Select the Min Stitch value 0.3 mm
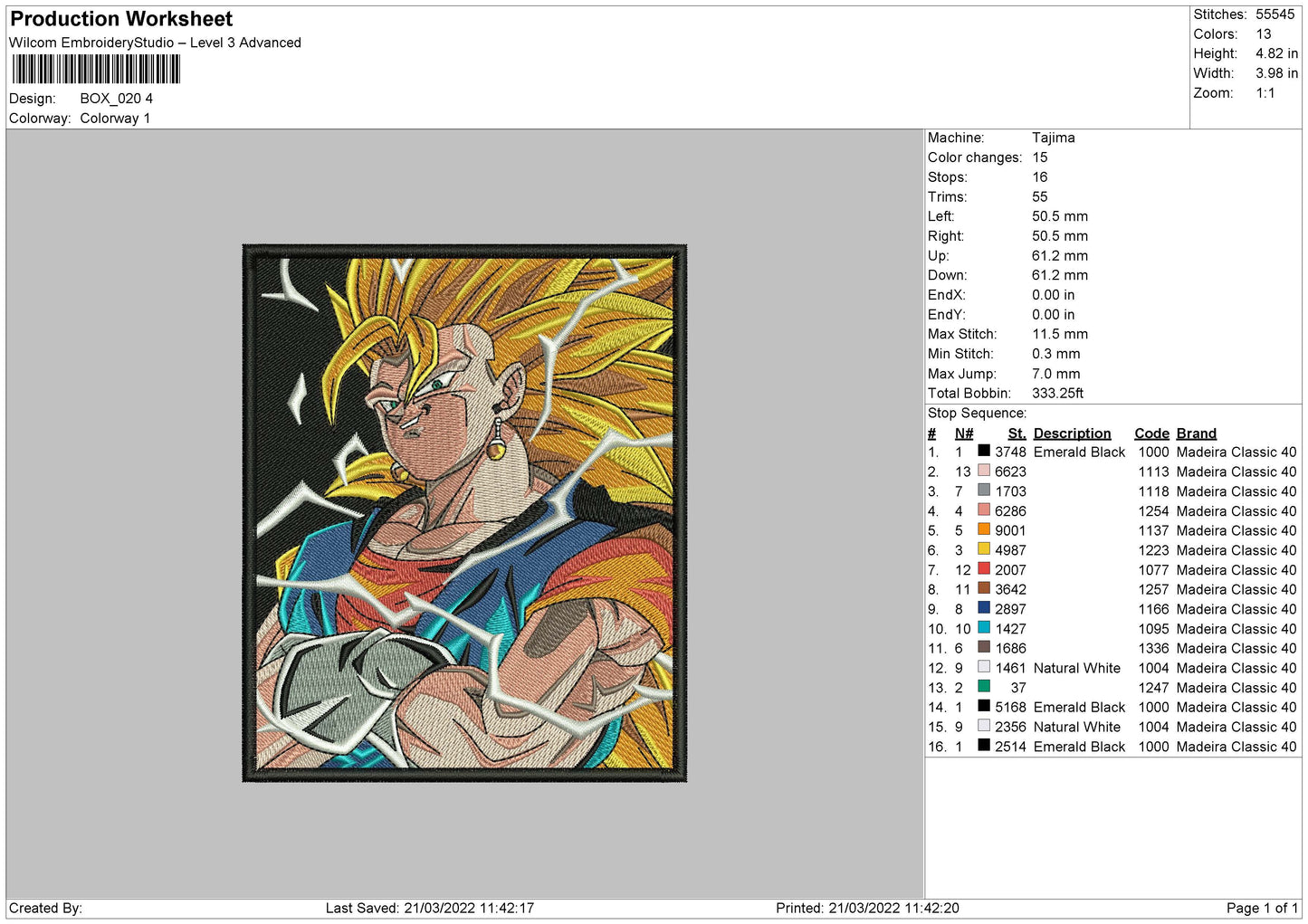1308x924 pixels. [1056, 354]
